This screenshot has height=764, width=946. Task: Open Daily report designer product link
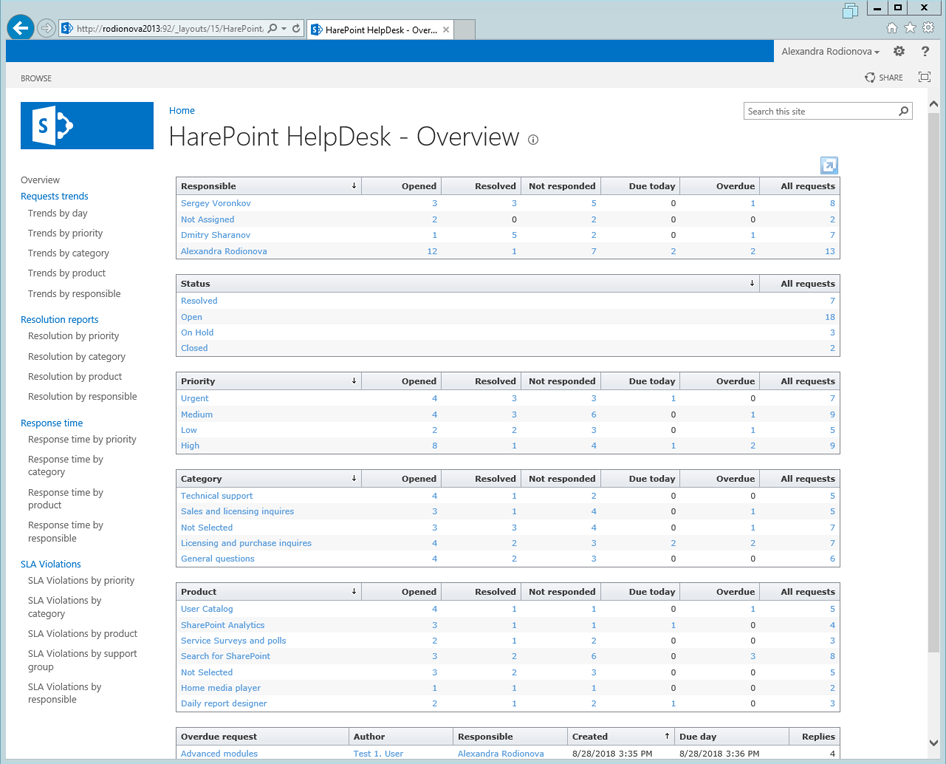[x=224, y=704]
